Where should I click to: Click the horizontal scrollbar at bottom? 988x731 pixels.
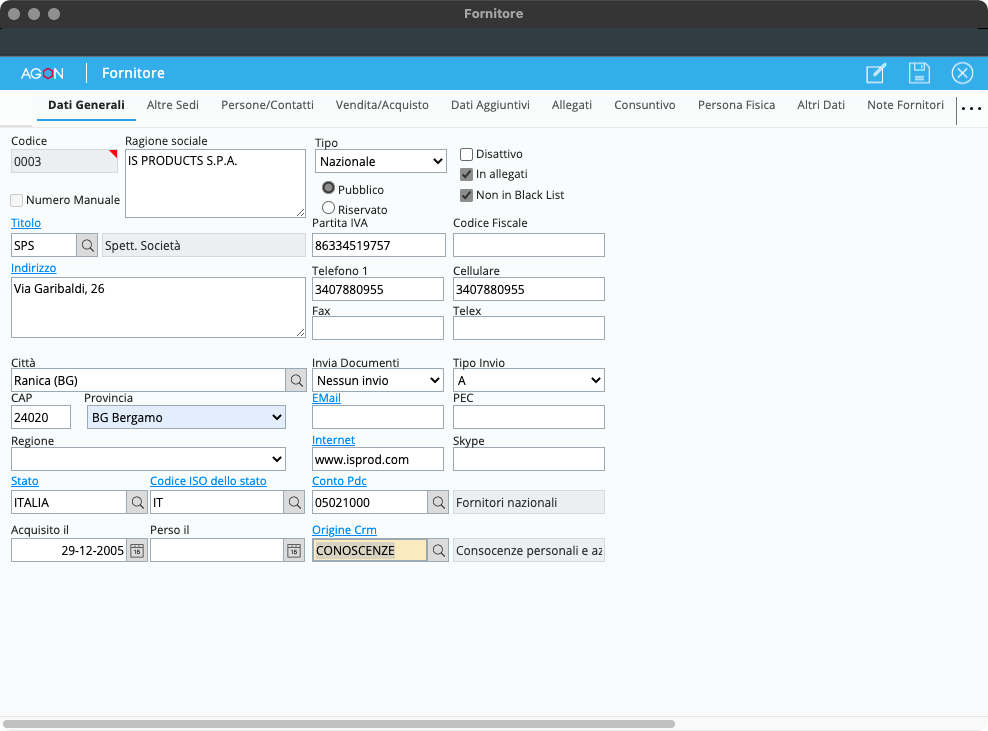[x=340, y=723]
